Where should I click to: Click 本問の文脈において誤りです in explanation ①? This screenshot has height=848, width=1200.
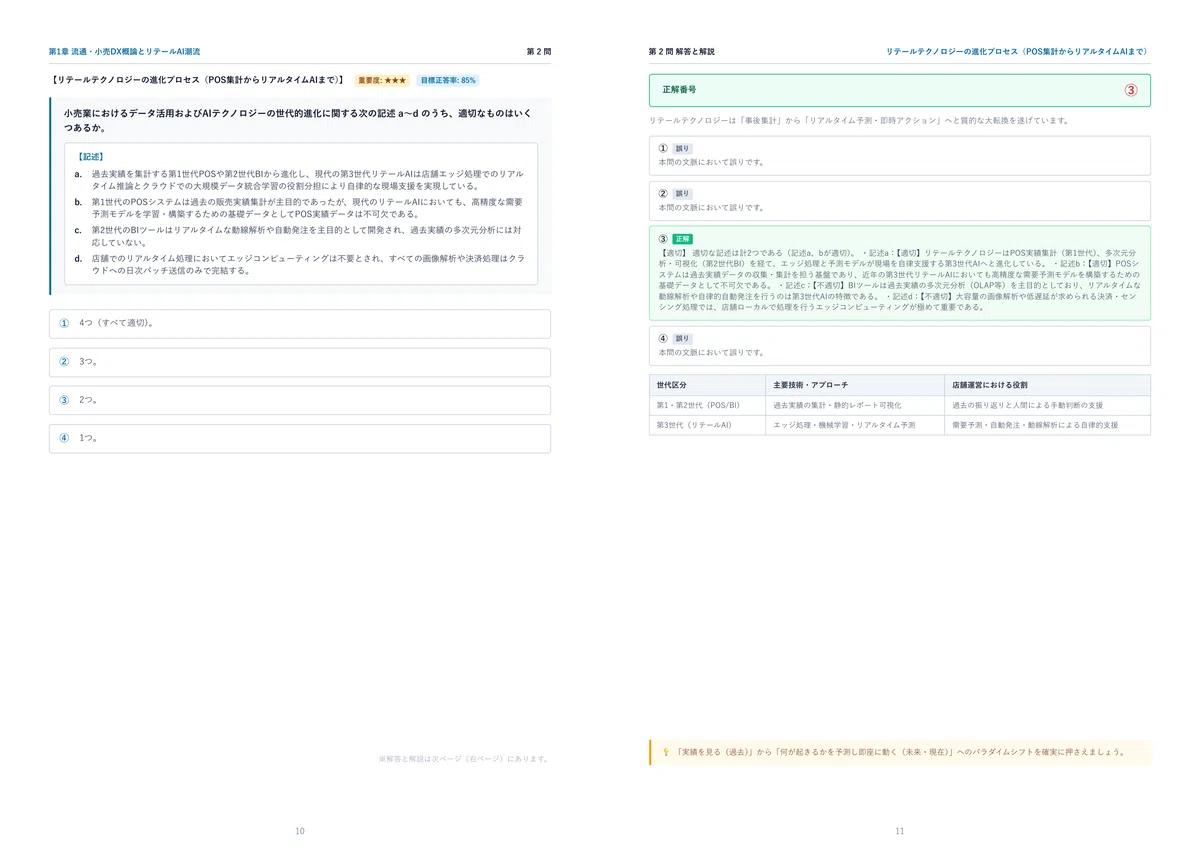711,162
